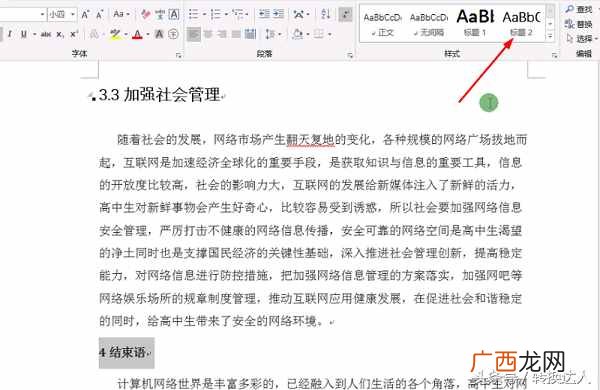Apply distributed alignment to the paragraph
The width and height of the screenshot is (600, 390).
(250, 34)
